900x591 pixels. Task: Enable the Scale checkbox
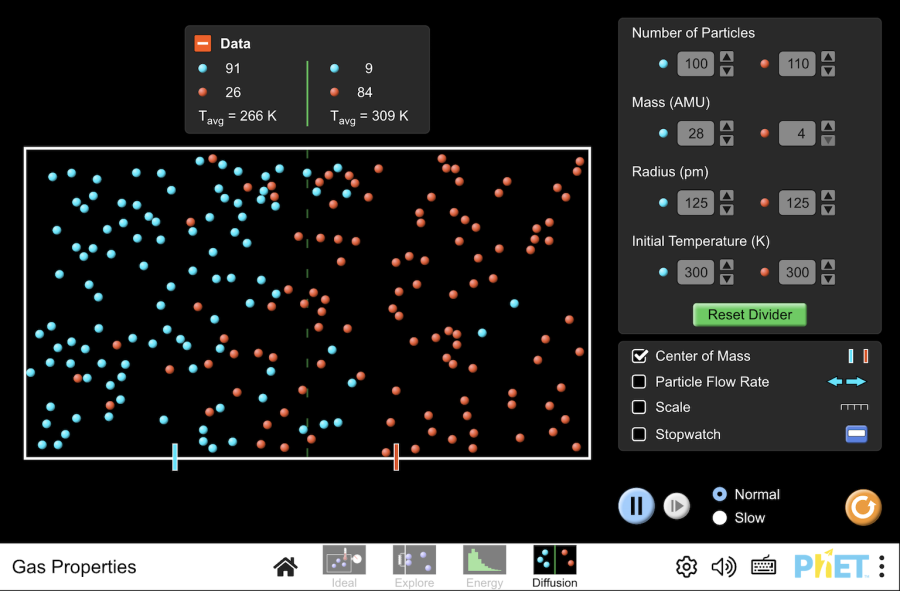click(x=640, y=407)
